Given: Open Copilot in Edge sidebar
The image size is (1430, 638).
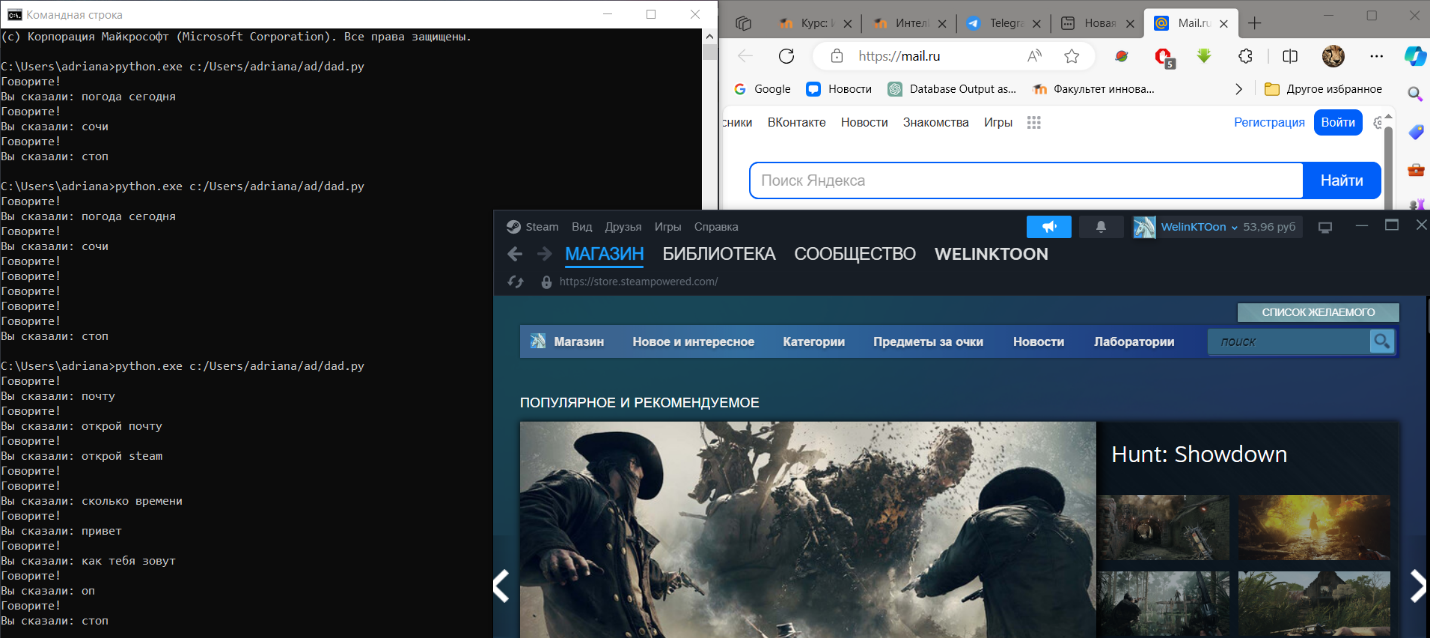Looking at the screenshot, I should point(1415,55).
